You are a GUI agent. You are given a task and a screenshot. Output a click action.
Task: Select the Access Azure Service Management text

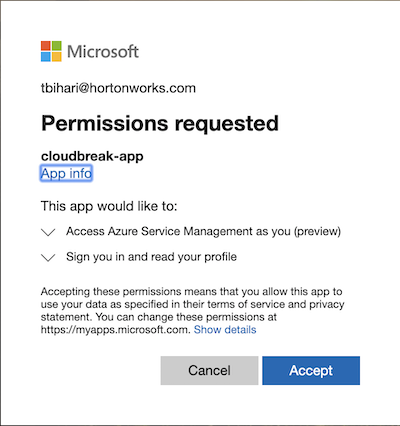click(x=203, y=231)
